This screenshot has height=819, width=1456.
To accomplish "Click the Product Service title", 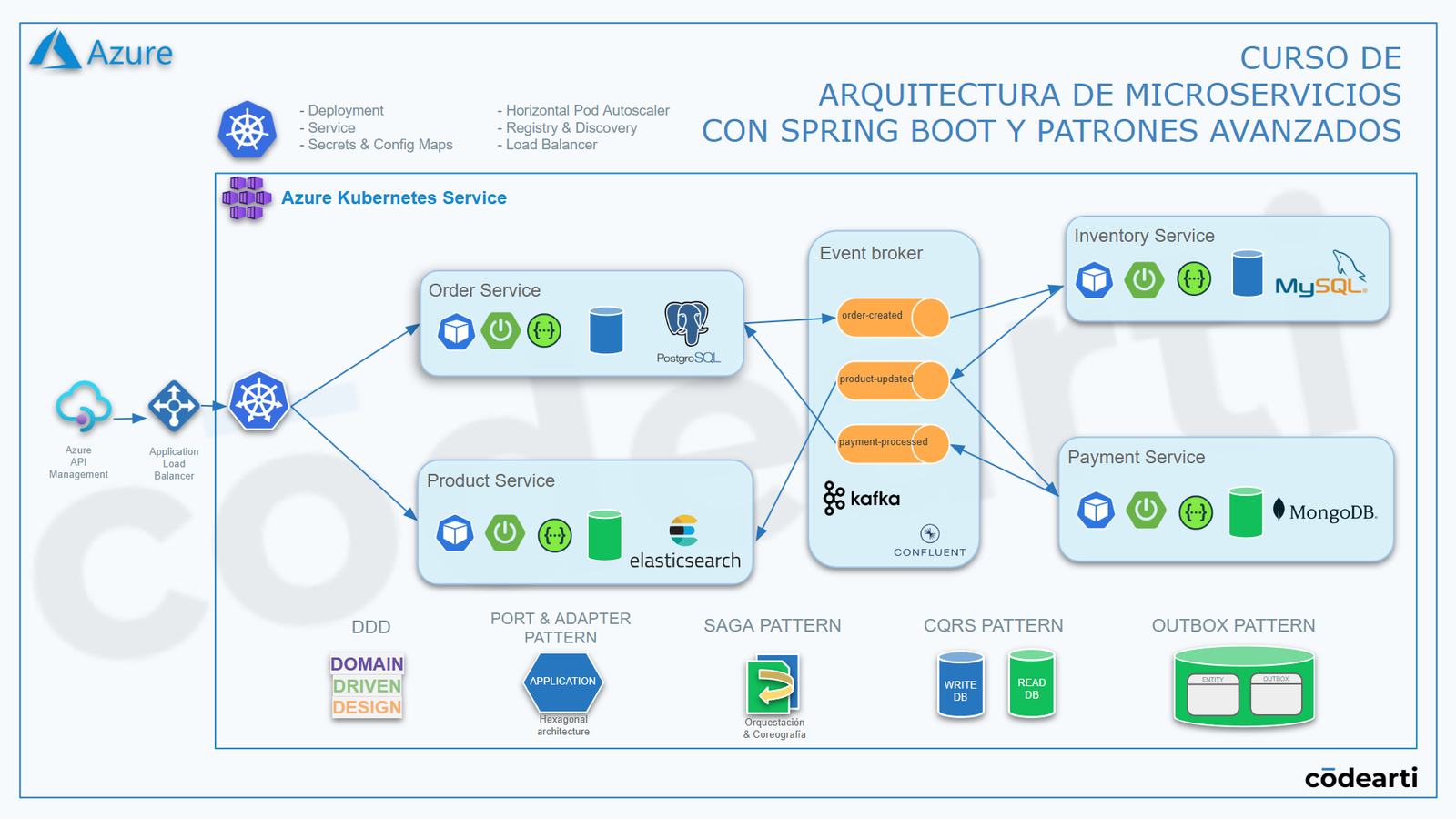I will click(x=490, y=480).
